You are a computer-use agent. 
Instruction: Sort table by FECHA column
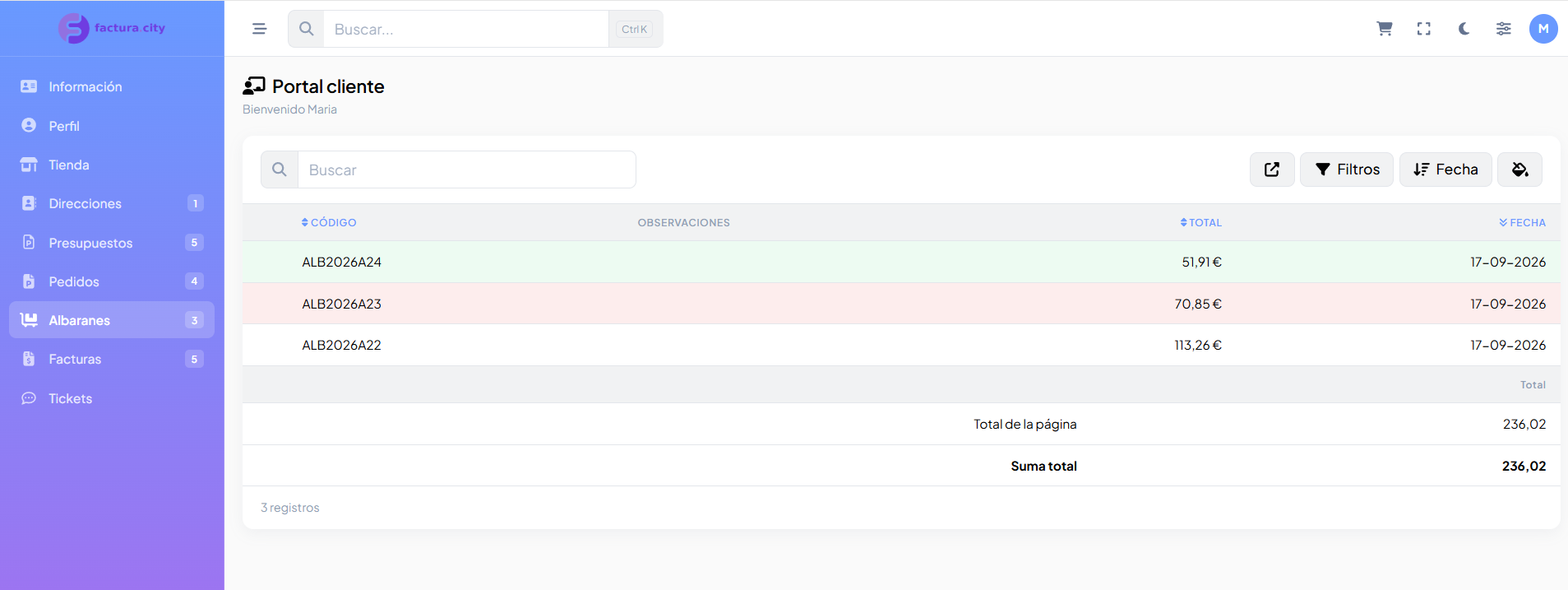[x=1522, y=223]
